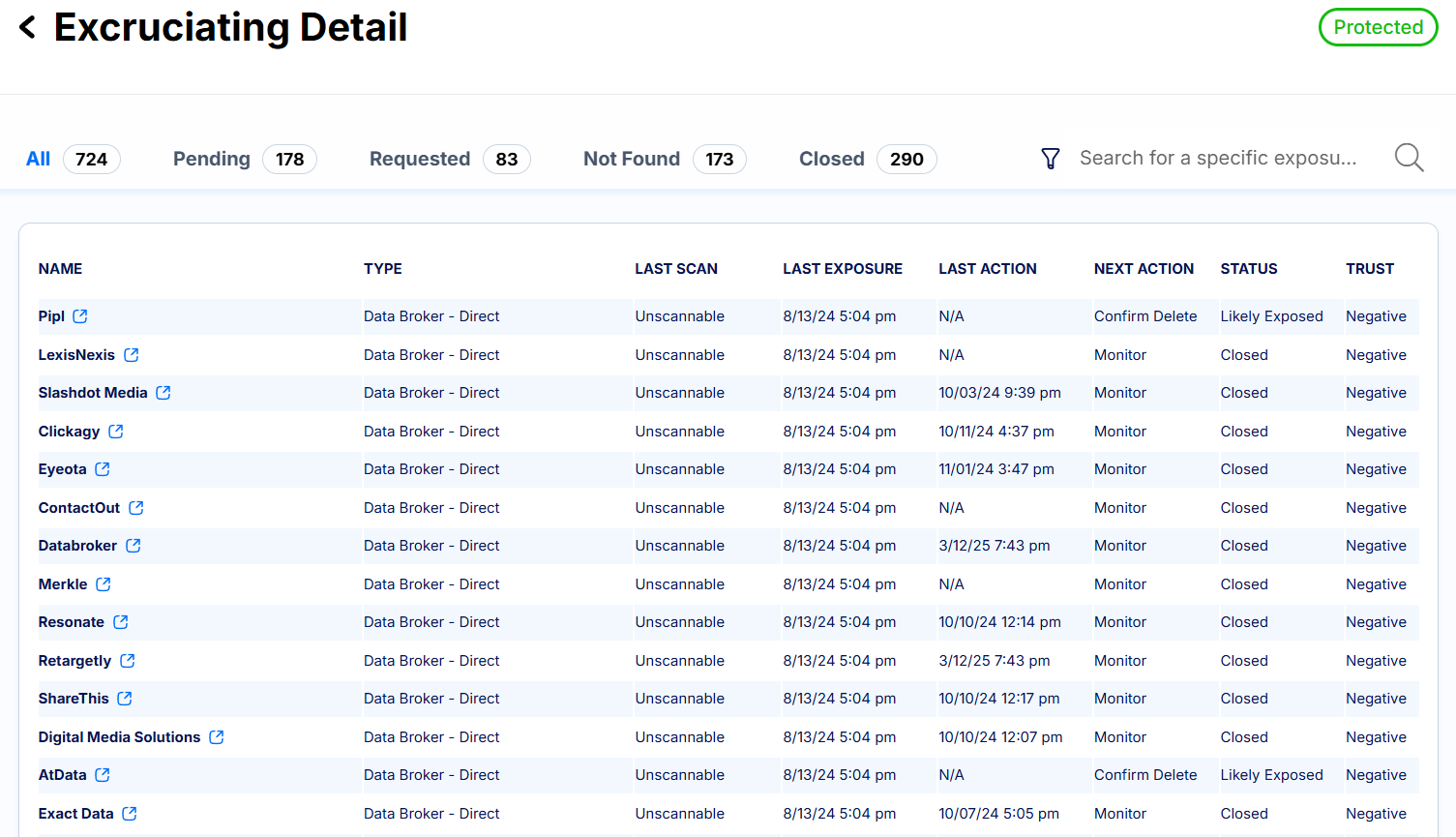Image resolution: width=1456 pixels, height=837 pixels.
Task: Click Likely Exposed status in Pipl row
Action: 1271,316
